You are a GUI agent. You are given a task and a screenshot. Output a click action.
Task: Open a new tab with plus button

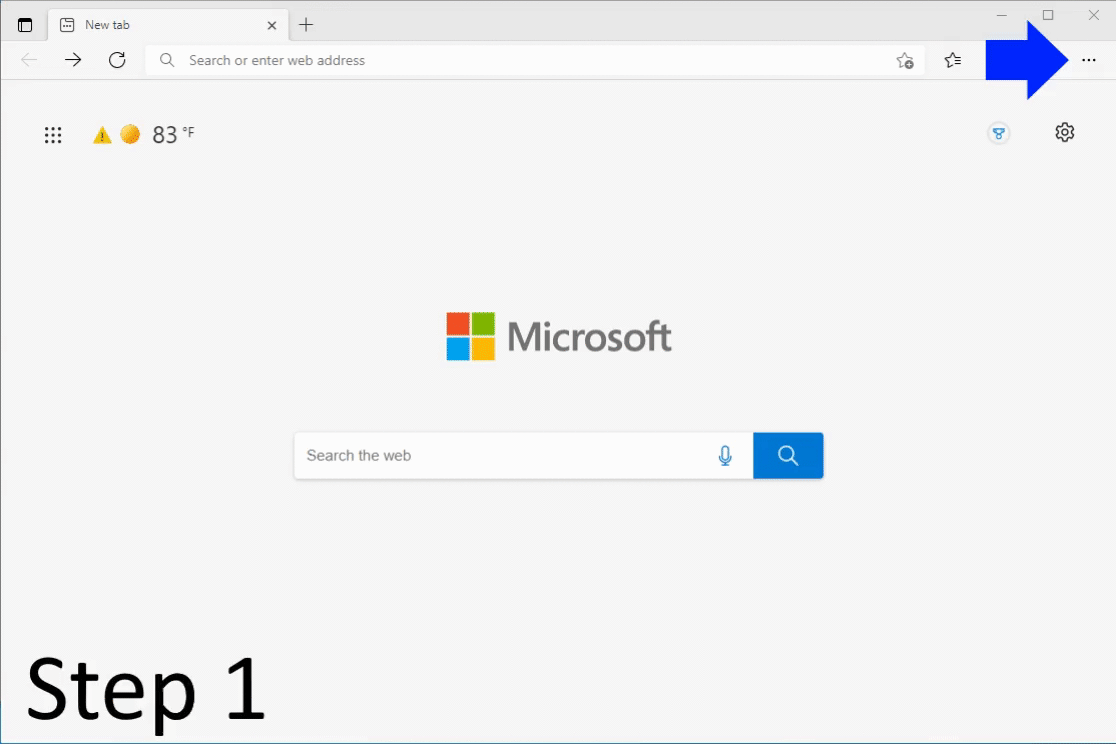pyautogui.click(x=307, y=25)
